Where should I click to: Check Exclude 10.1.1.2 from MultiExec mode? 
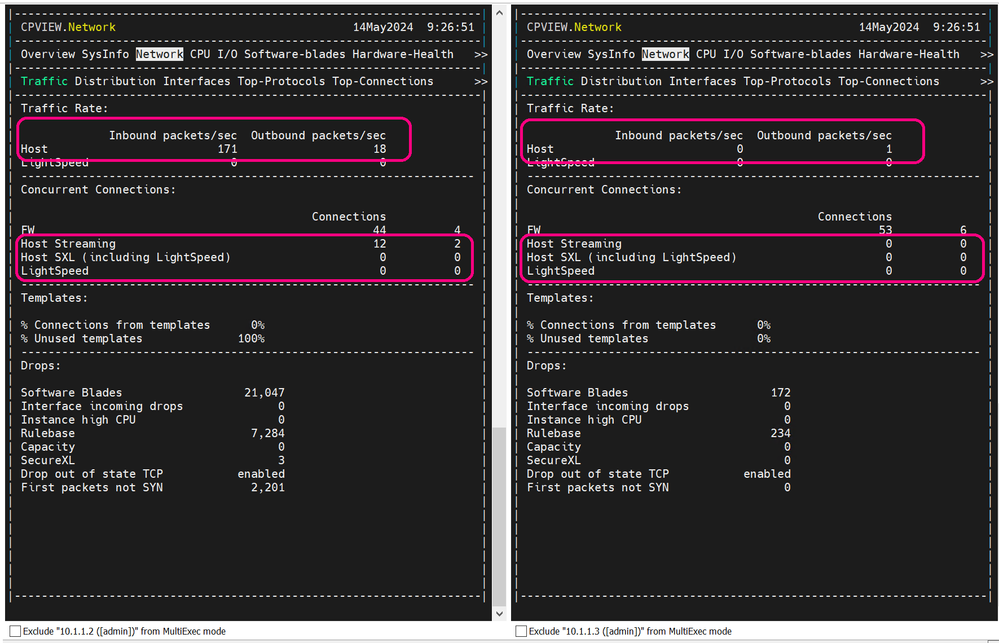pyautogui.click(x=14, y=632)
